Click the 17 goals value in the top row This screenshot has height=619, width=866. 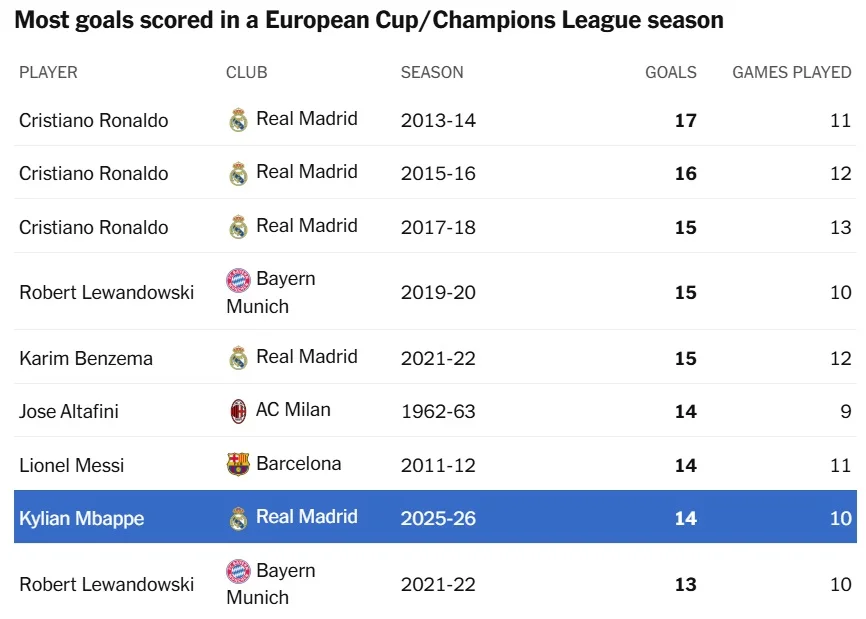click(685, 121)
